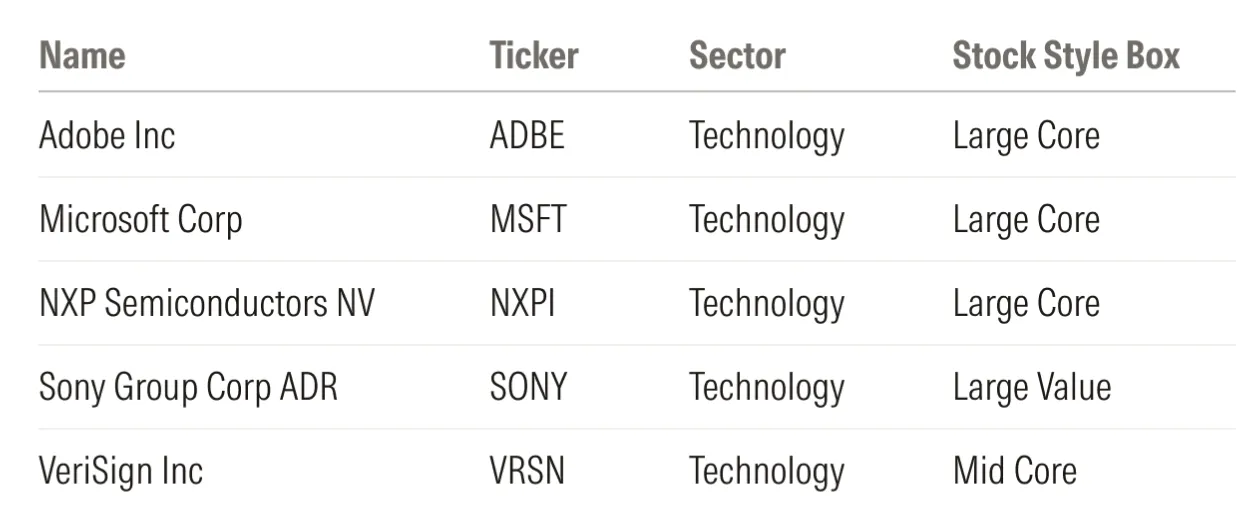
Task: Click the Mid Core style cell
Action: 1014,471
